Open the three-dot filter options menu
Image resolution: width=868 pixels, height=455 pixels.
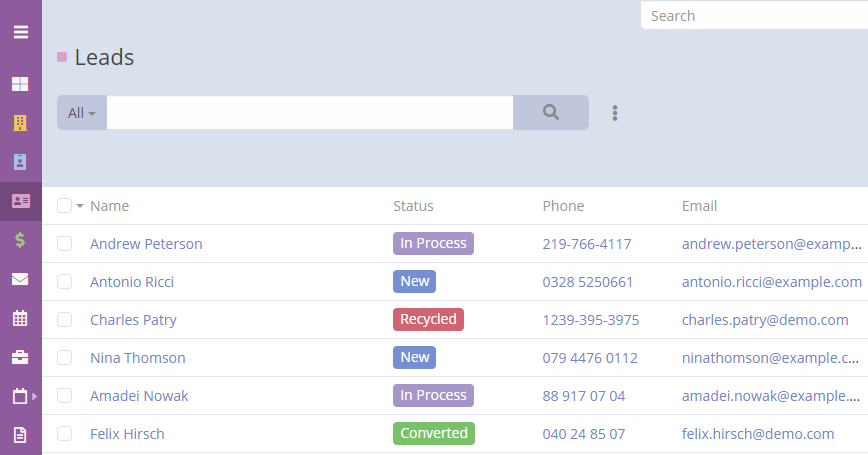(614, 113)
